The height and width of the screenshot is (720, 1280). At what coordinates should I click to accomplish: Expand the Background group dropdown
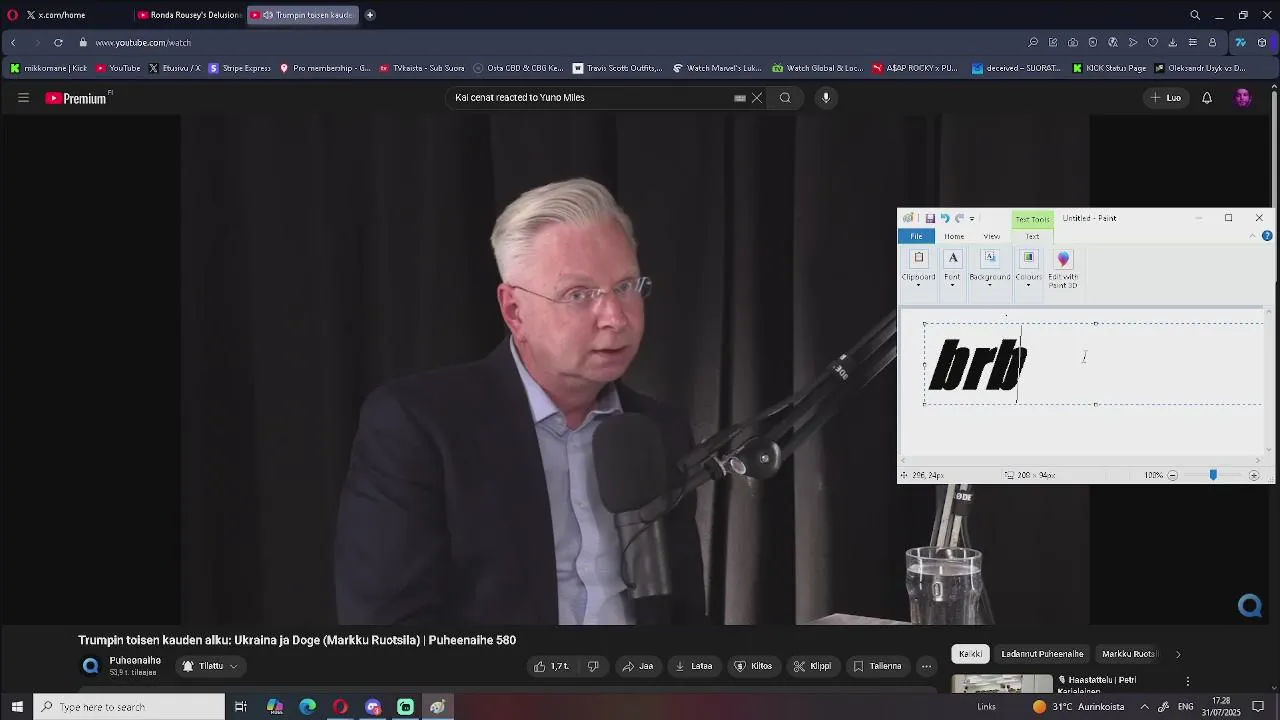(x=990, y=269)
